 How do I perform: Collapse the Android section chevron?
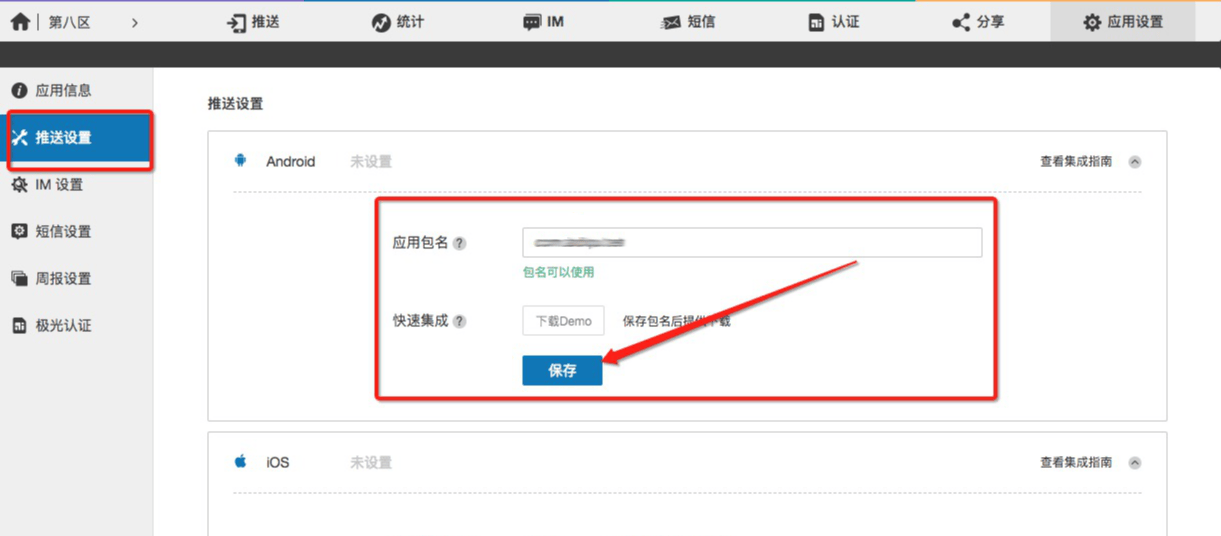coord(1135,162)
